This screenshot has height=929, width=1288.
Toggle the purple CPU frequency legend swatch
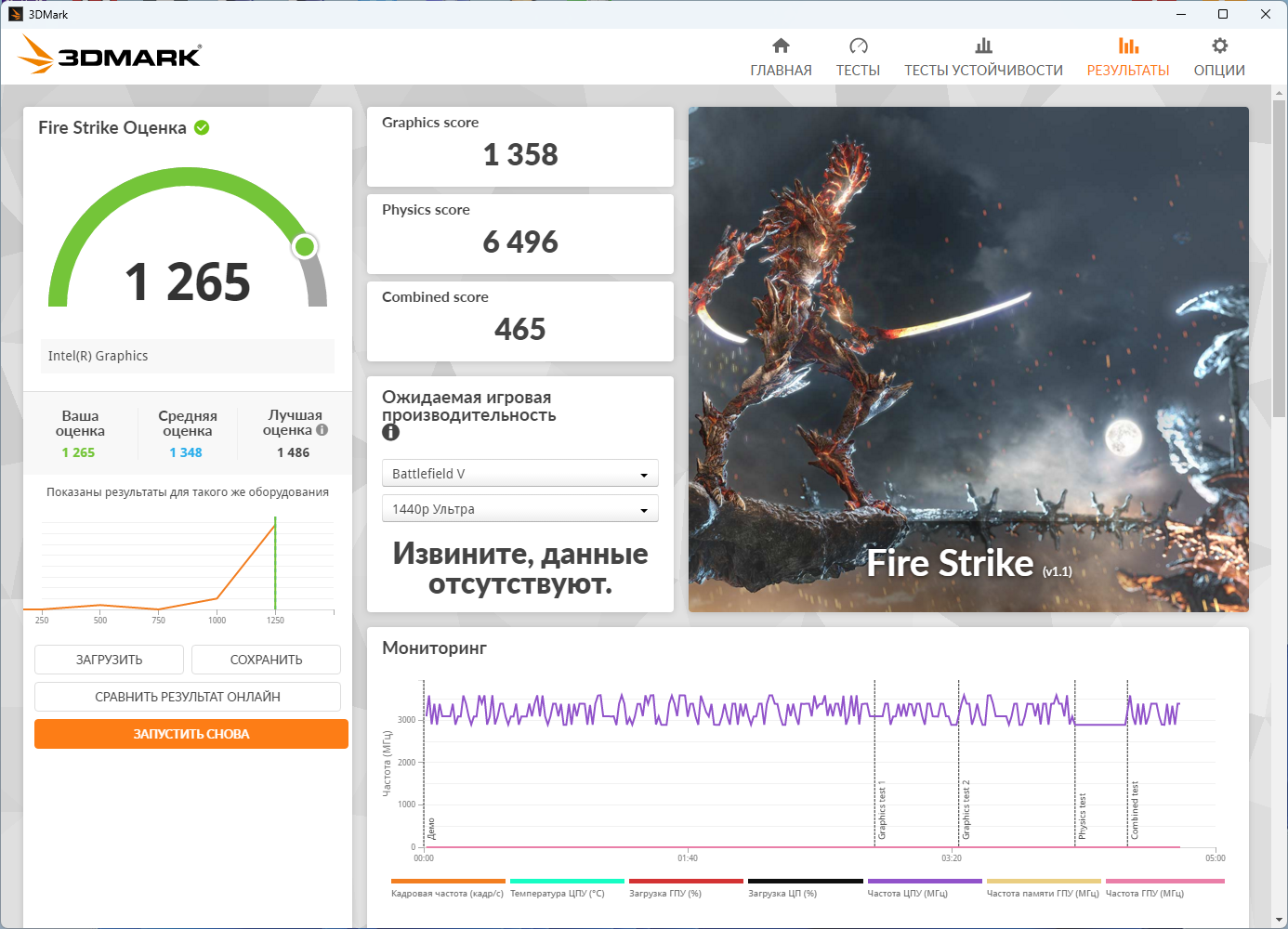click(925, 881)
